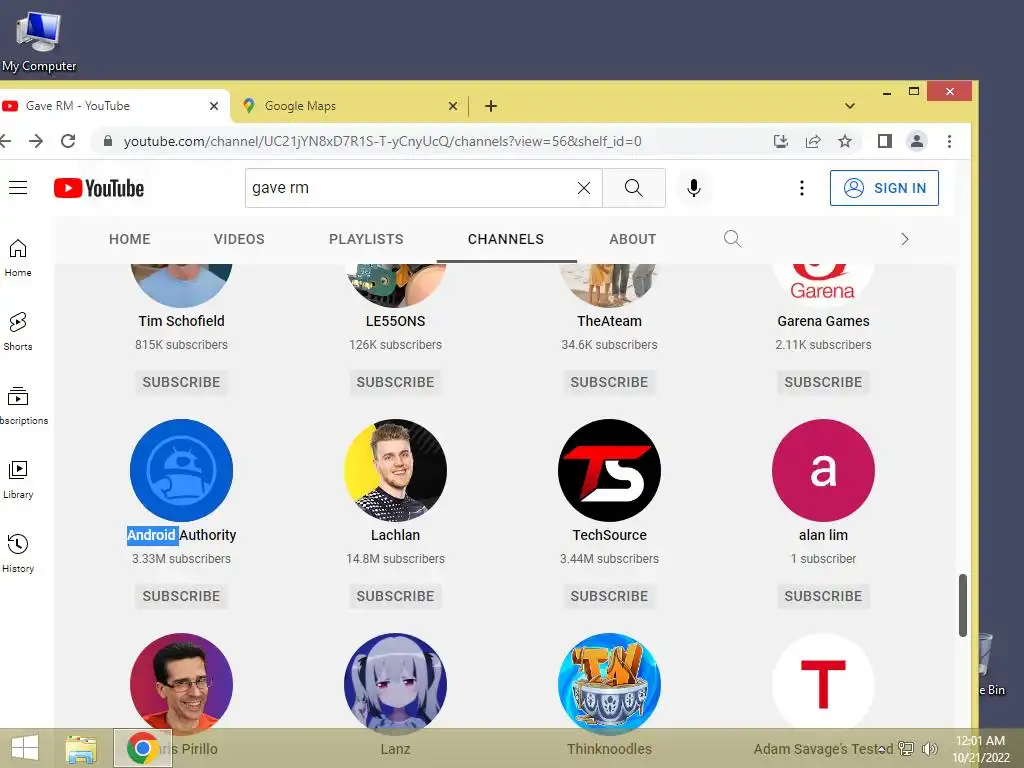The height and width of the screenshot is (768, 1024).
Task: Open the YouTube hamburger guide menu
Action: click(x=18, y=188)
